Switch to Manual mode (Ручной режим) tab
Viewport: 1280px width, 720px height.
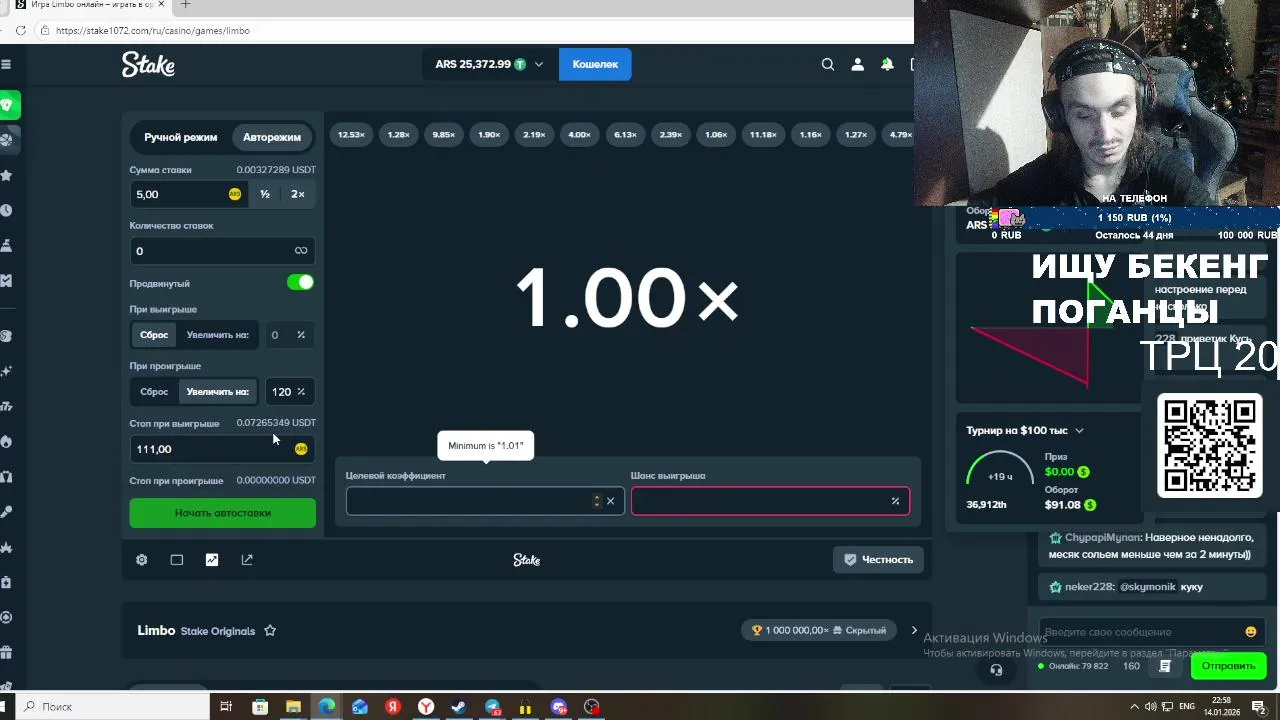pyautogui.click(x=180, y=137)
